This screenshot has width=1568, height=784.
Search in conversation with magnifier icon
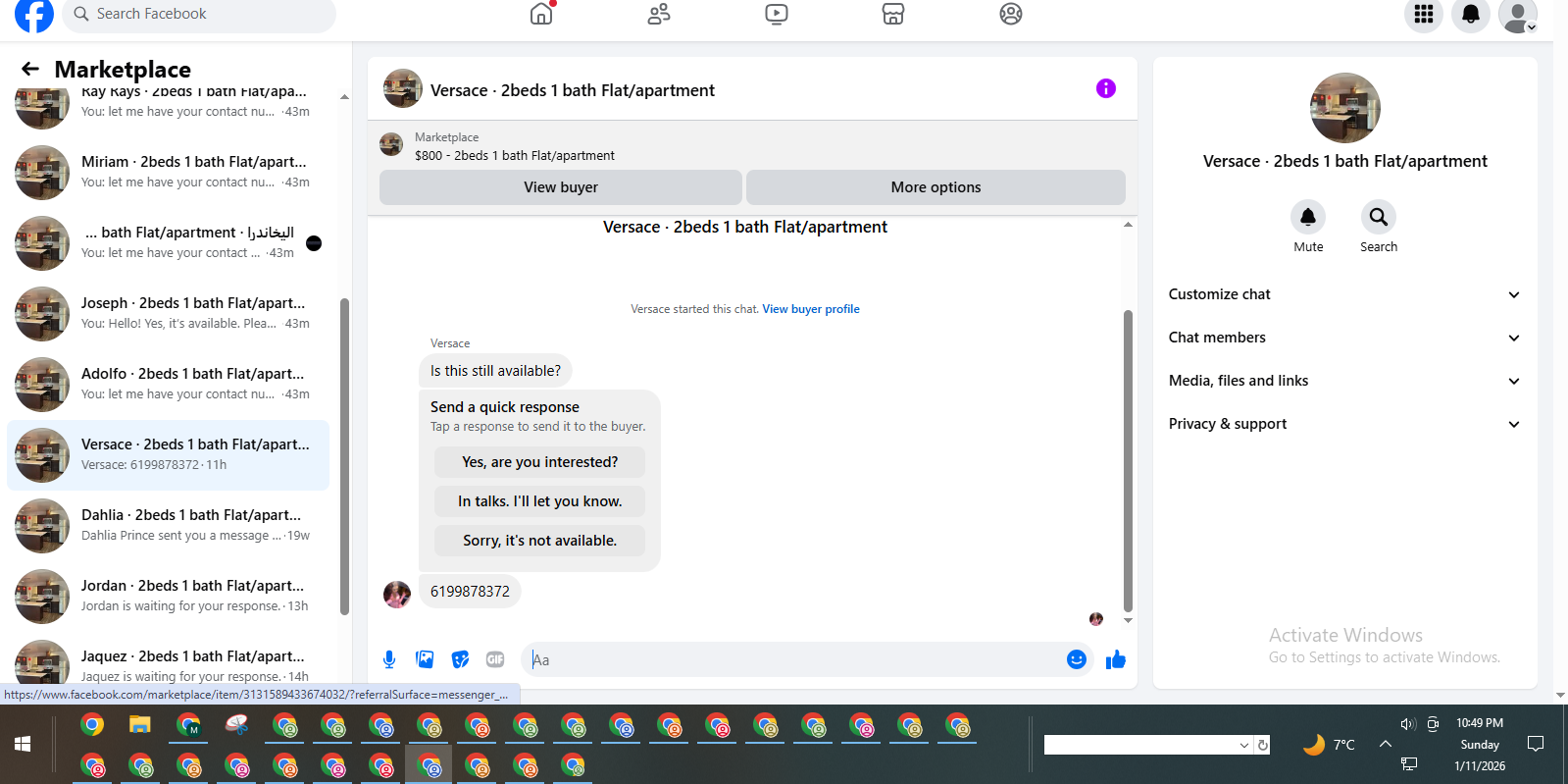click(1379, 217)
